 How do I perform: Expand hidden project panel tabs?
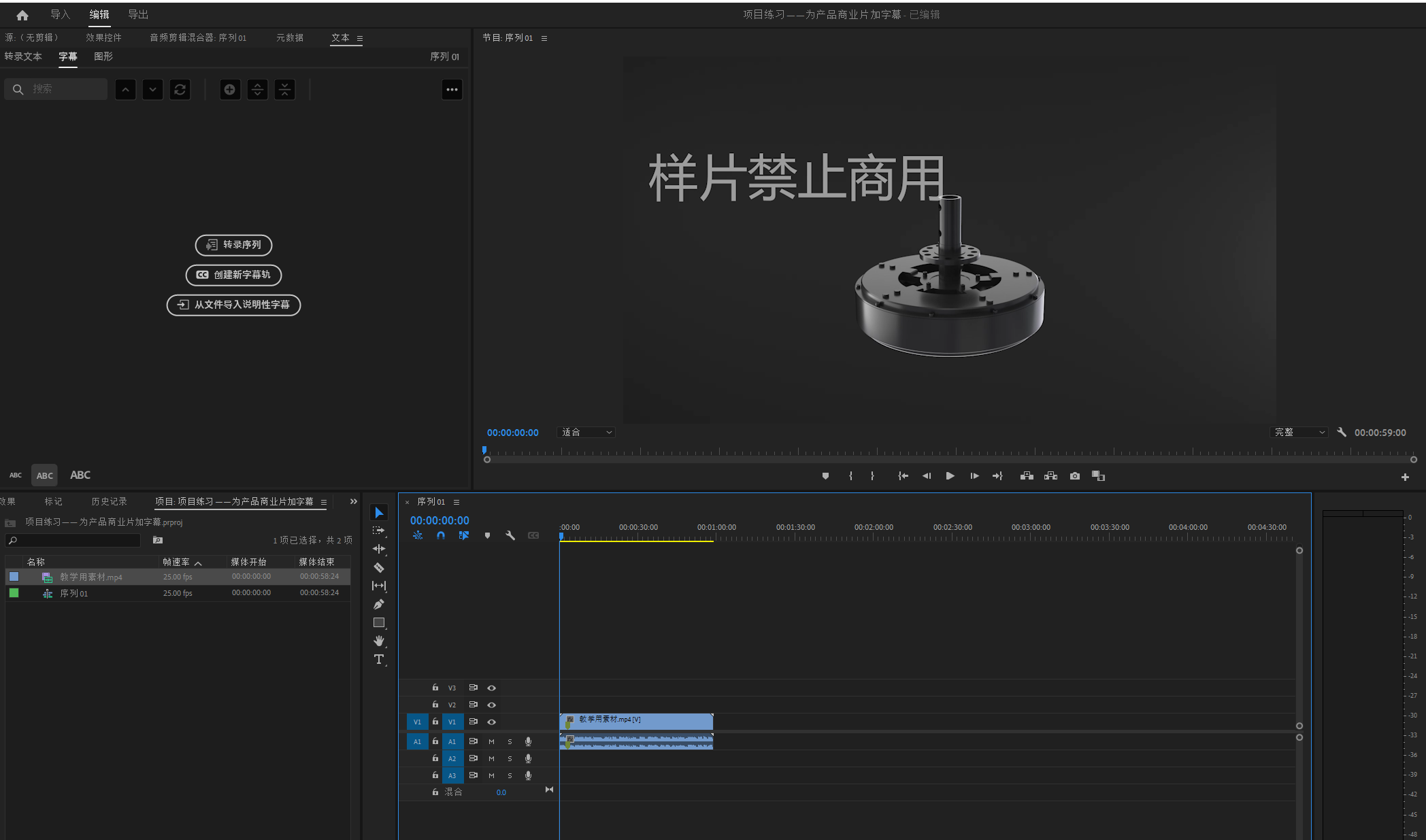click(353, 501)
